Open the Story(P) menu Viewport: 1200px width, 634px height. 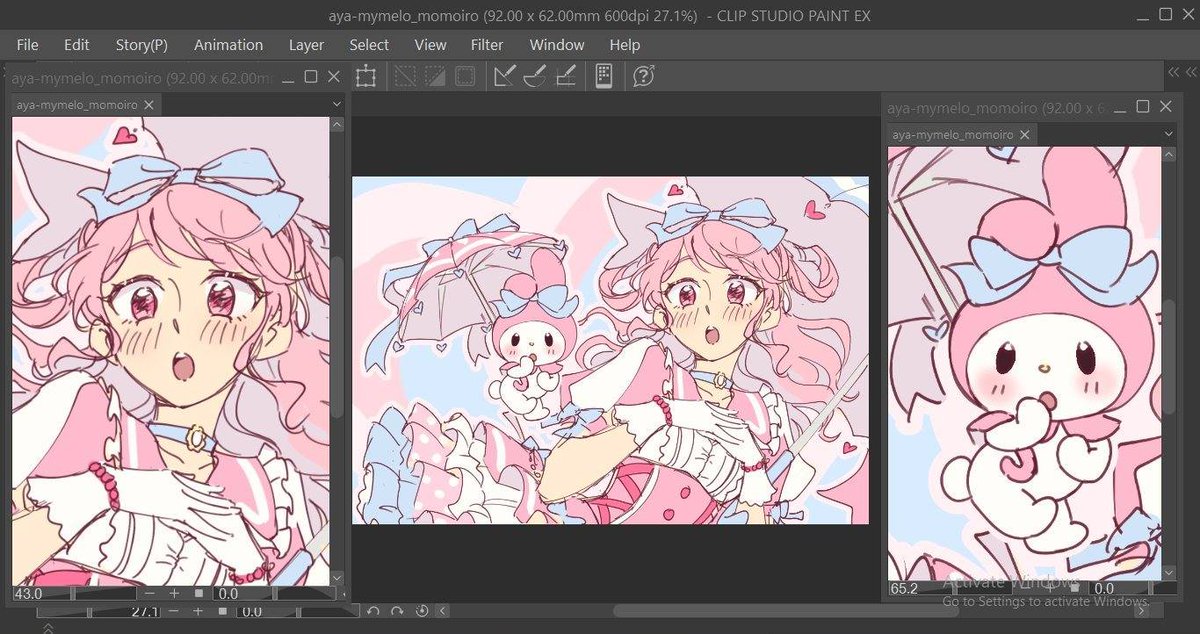pyautogui.click(x=142, y=45)
